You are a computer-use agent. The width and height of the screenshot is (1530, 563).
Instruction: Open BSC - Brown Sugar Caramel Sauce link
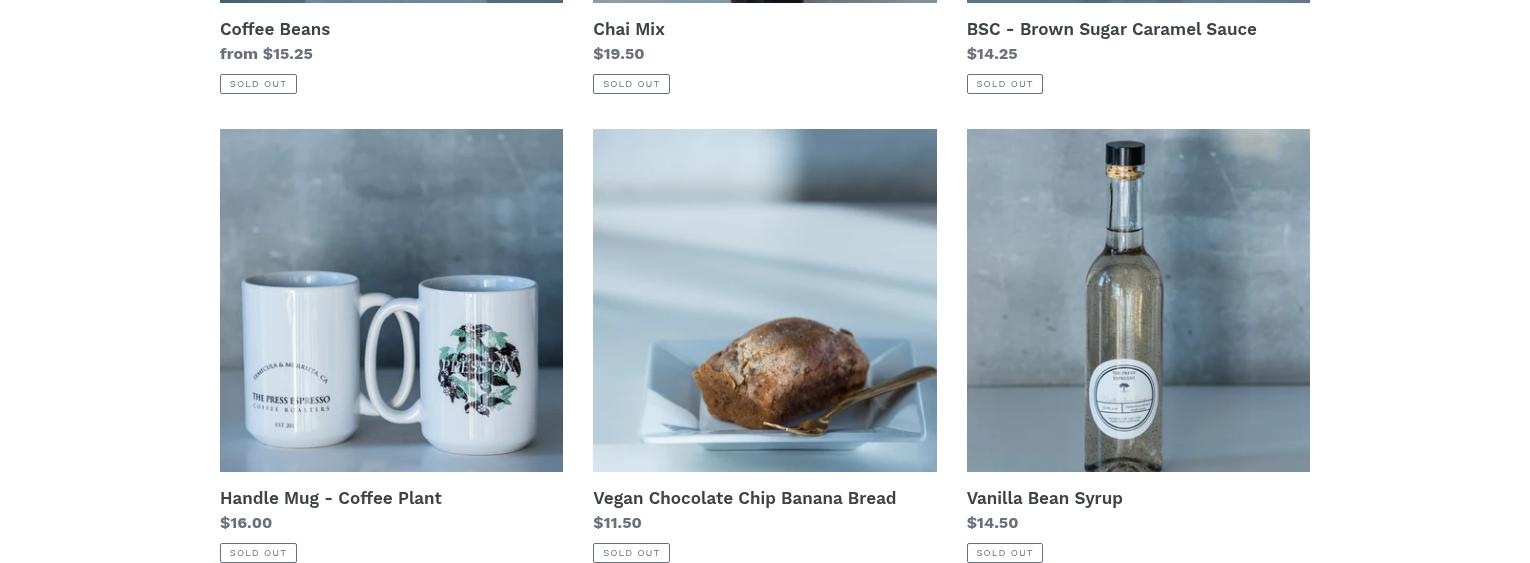pos(1112,29)
